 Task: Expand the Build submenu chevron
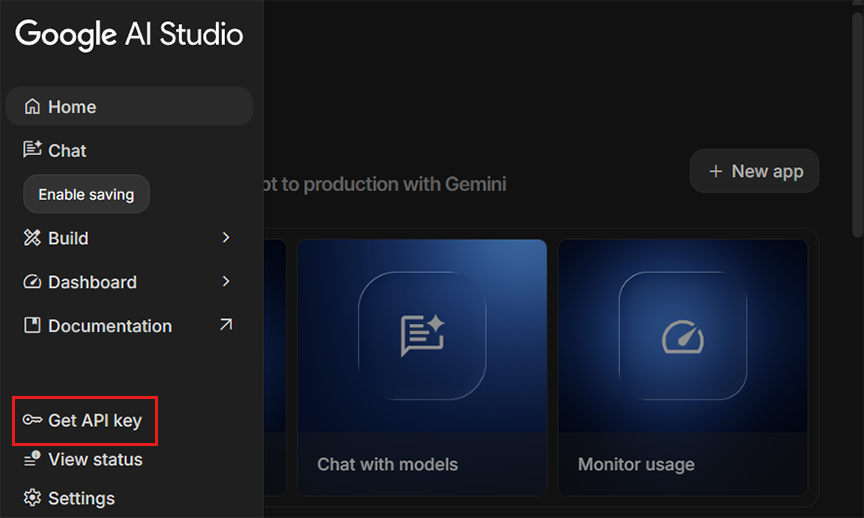226,238
